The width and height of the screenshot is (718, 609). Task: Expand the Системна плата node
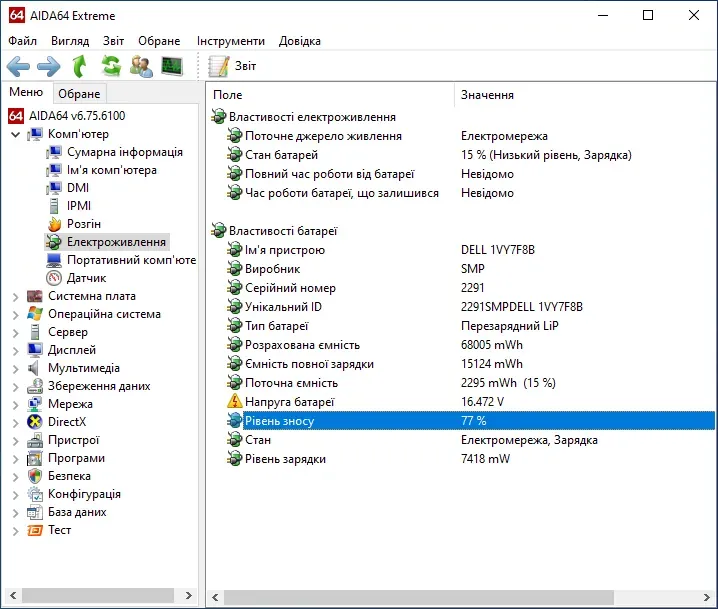[x=15, y=296]
